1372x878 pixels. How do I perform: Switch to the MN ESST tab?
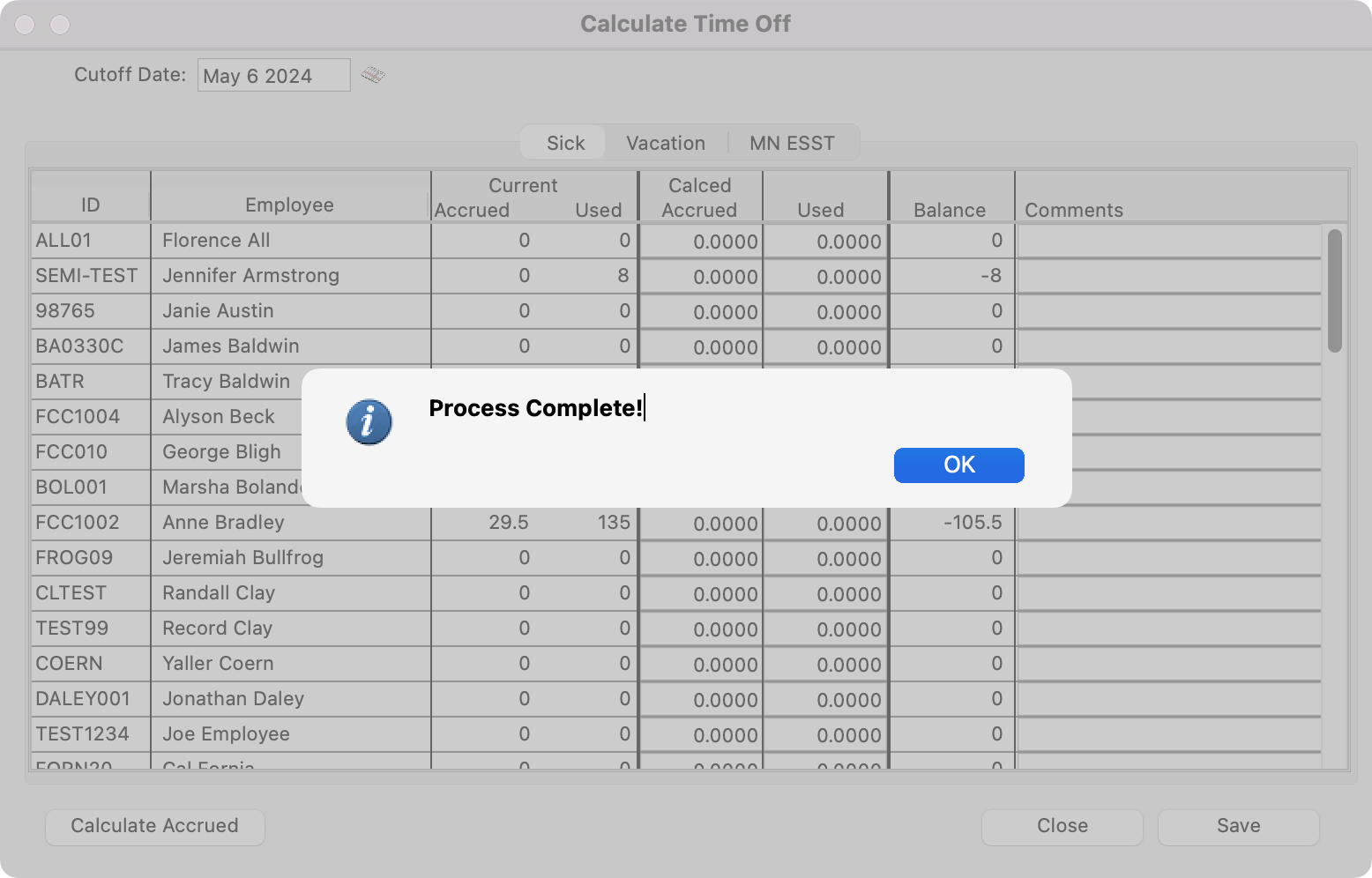791,143
